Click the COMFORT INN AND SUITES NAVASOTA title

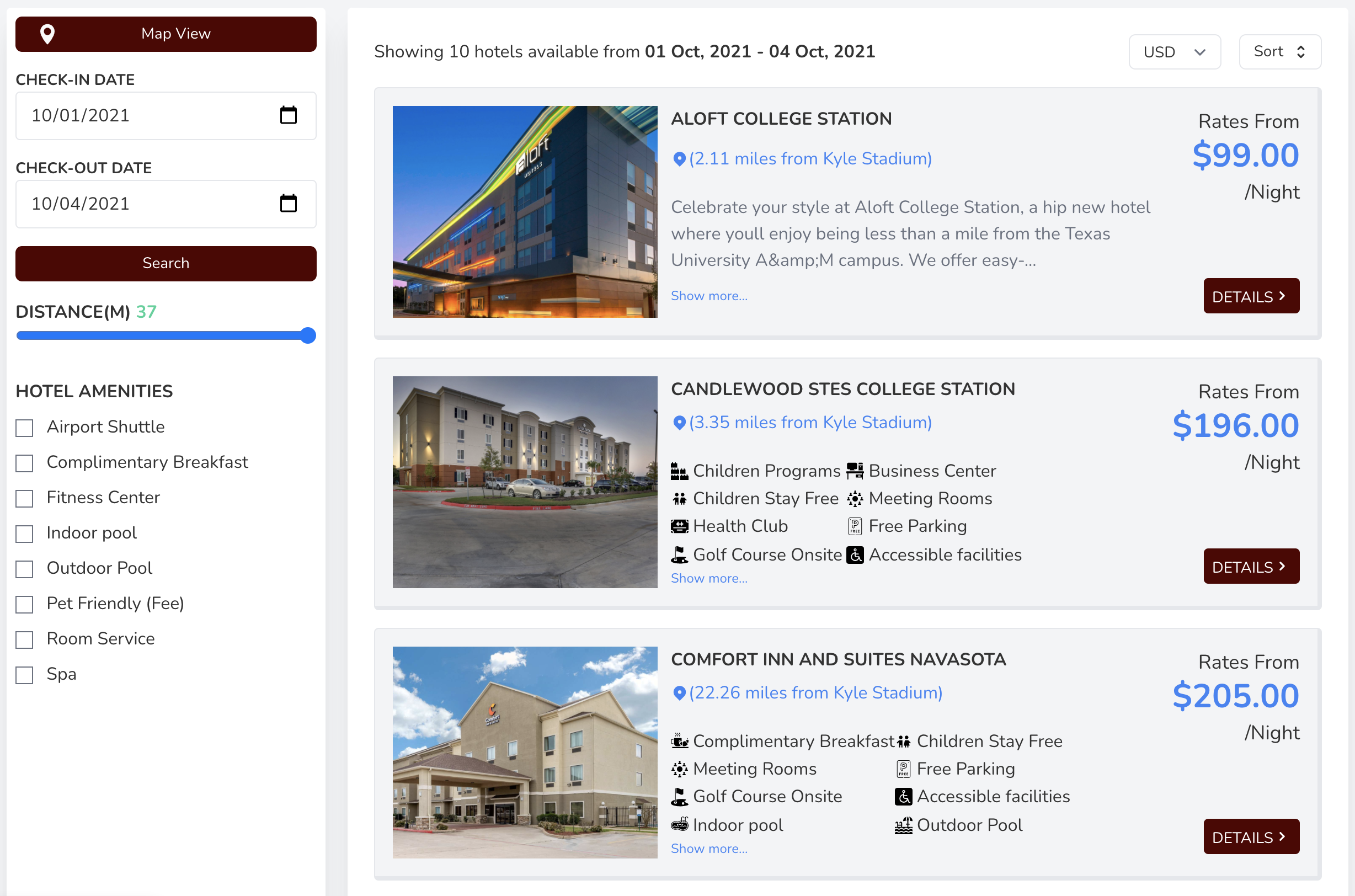(838, 659)
